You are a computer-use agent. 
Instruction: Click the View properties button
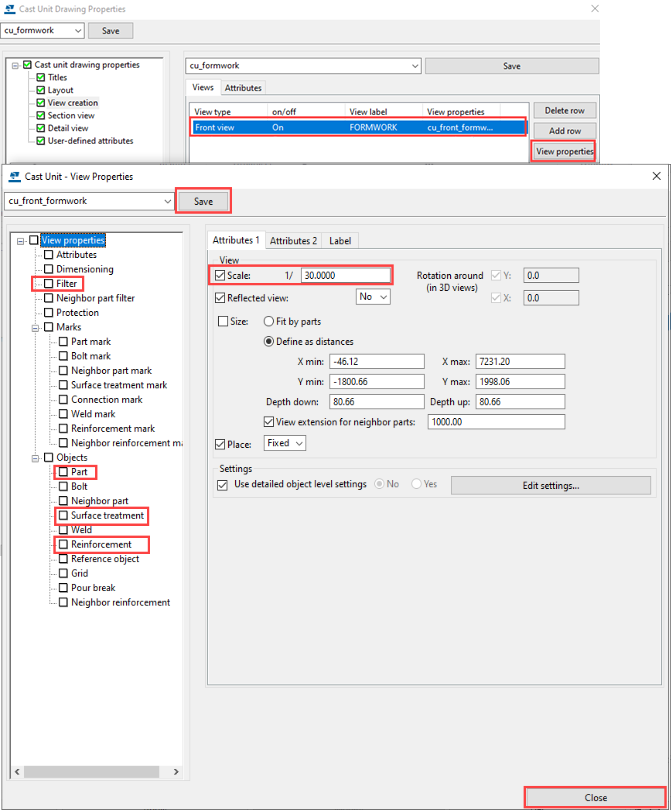[564, 152]
